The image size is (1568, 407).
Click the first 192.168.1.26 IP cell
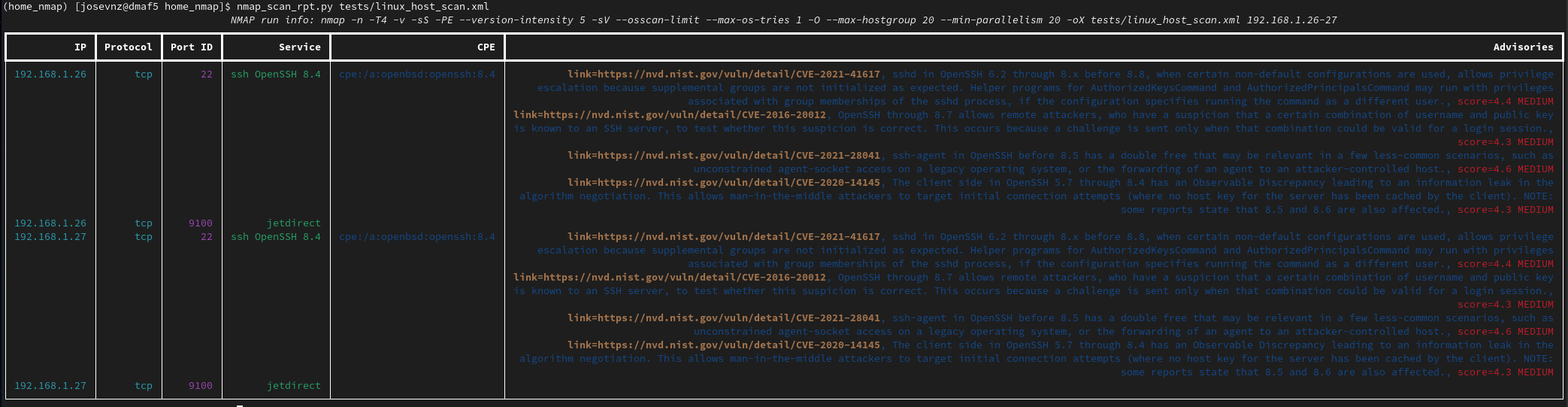pyautogui.click(x=50, y=74)
